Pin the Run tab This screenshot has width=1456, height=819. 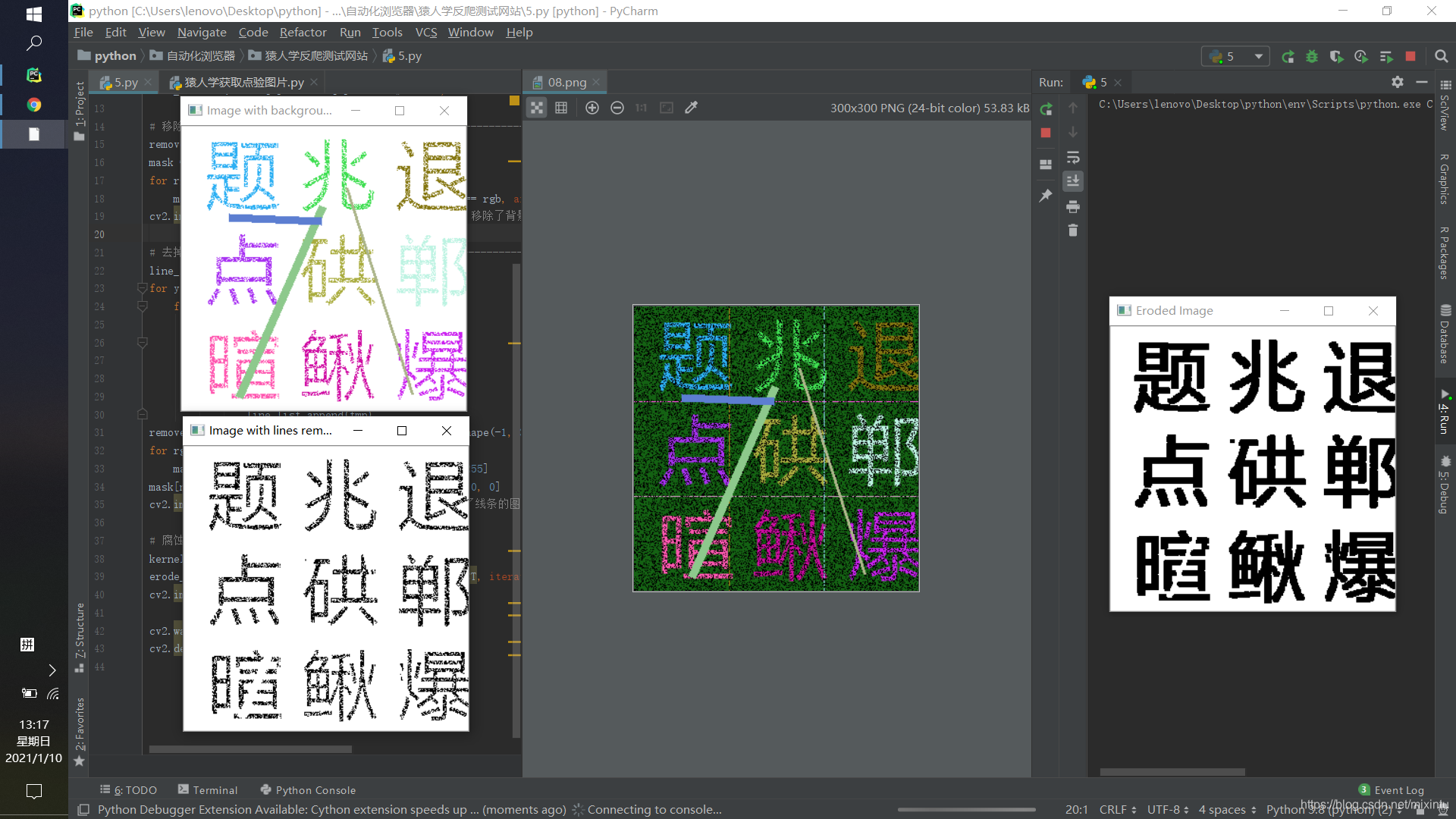coord(1046,195)
